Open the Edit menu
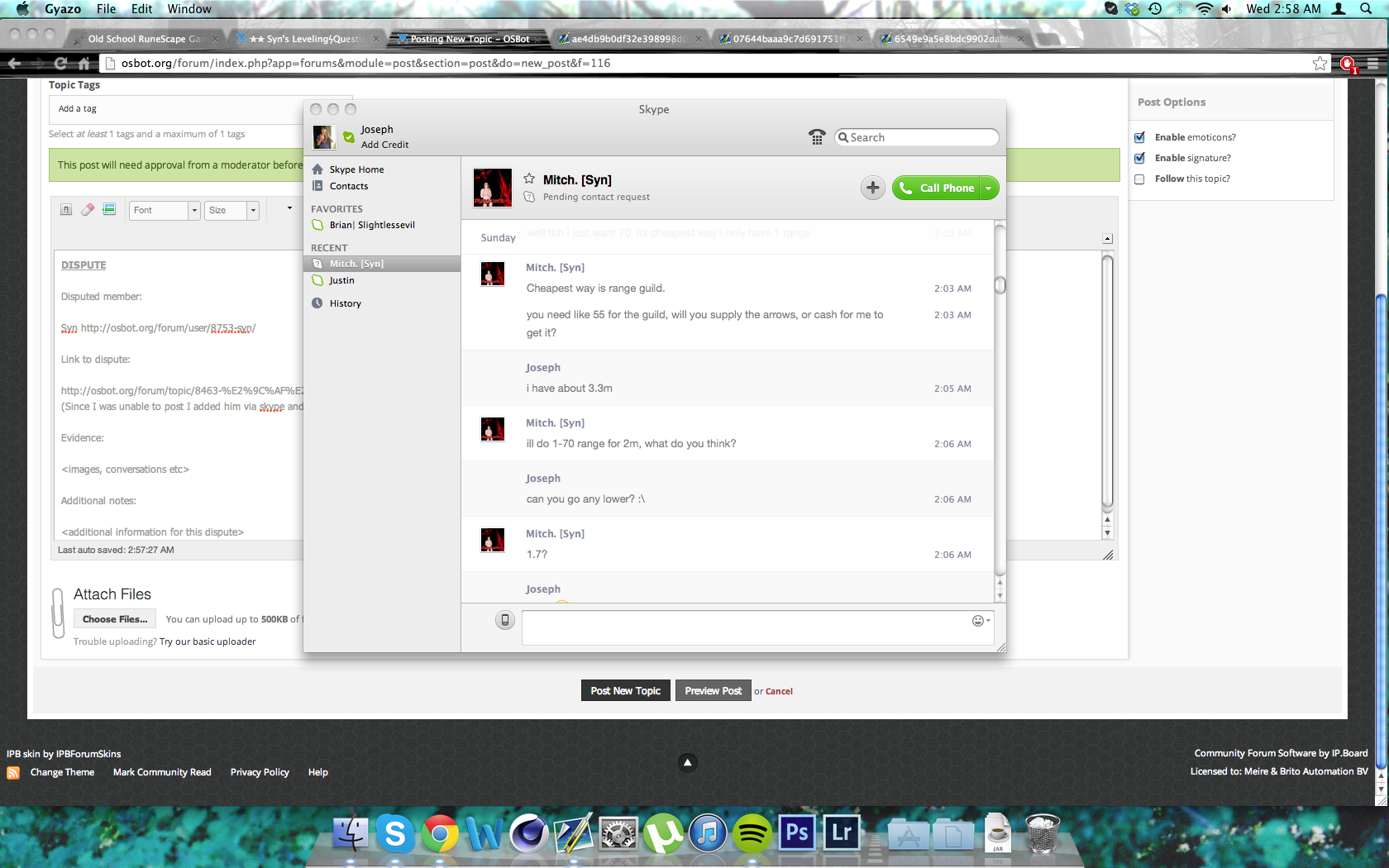This screenshot has width=1389, height=868. coord(142,9)
